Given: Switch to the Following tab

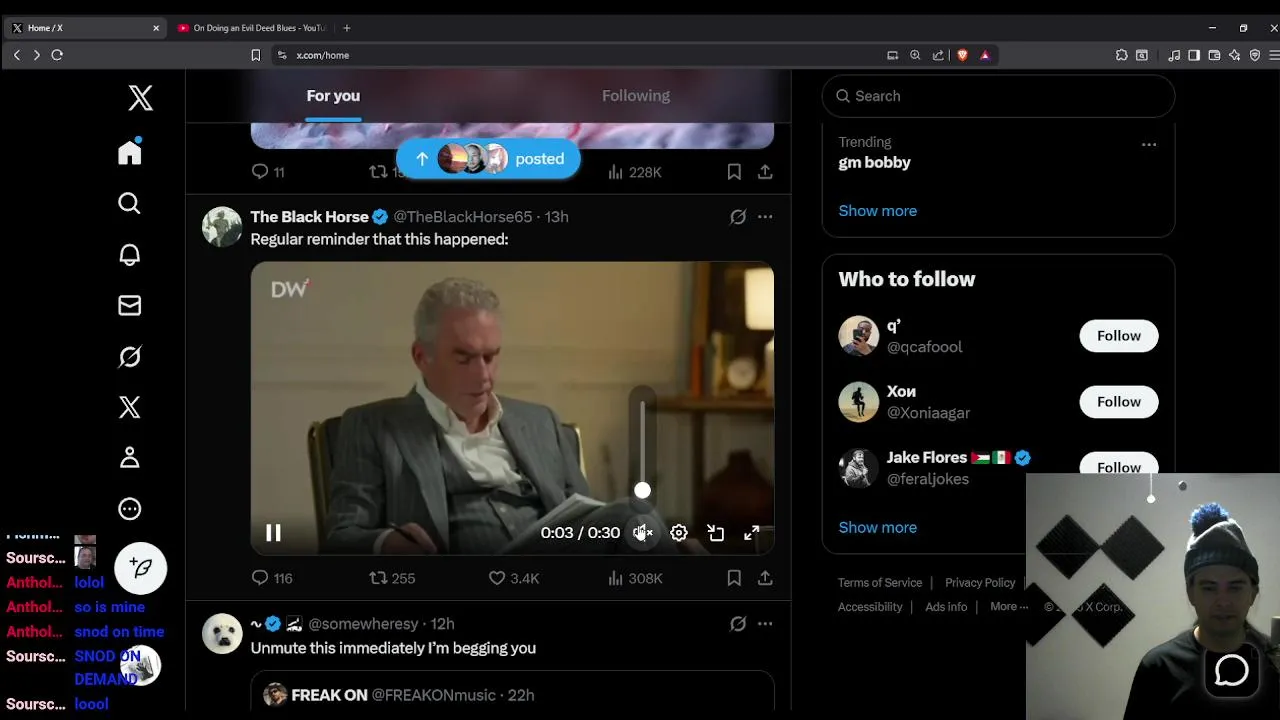Looking at the screenshot, I should 636,96.
